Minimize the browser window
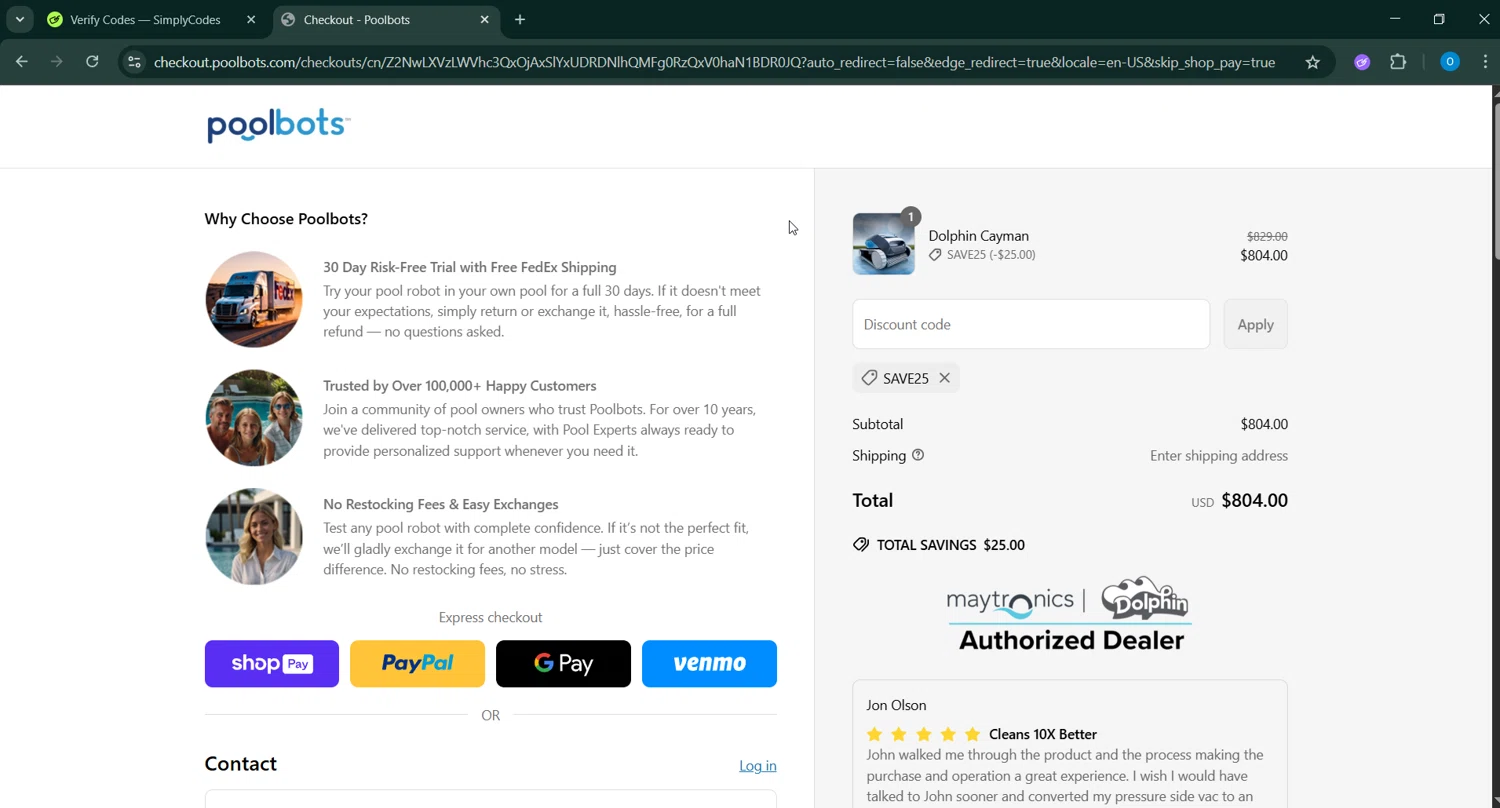 (x=1395, y=19)
